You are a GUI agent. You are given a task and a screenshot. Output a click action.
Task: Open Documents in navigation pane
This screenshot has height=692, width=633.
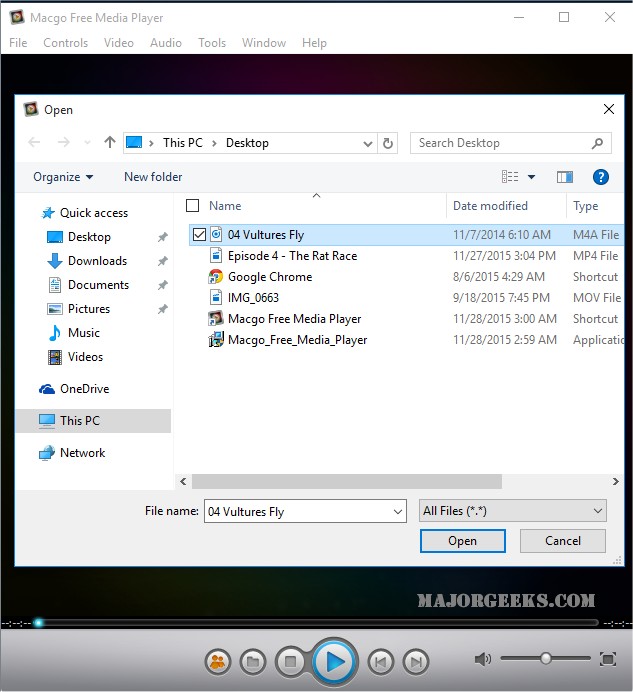point(98,285)
